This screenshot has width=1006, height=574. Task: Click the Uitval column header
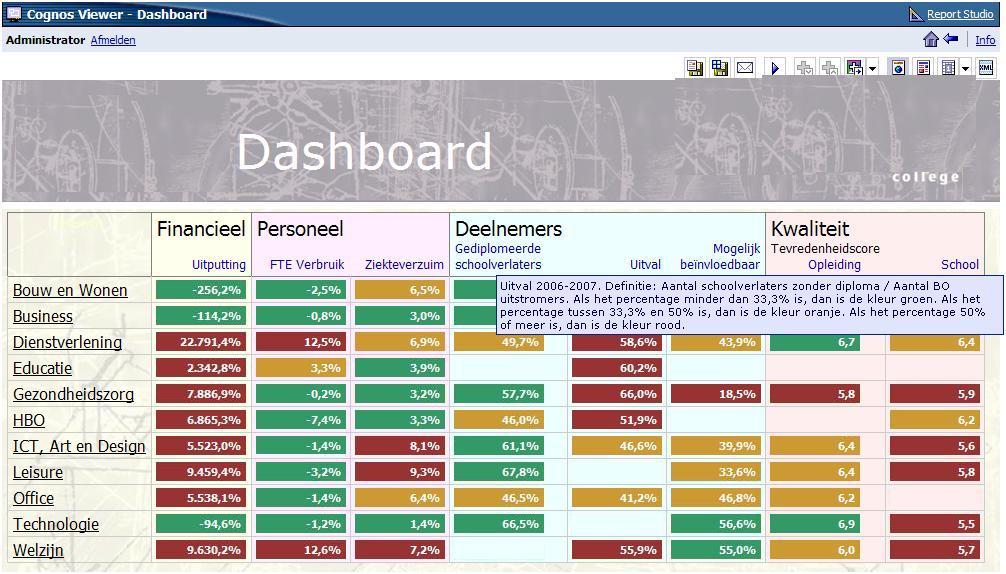[645, 264]
